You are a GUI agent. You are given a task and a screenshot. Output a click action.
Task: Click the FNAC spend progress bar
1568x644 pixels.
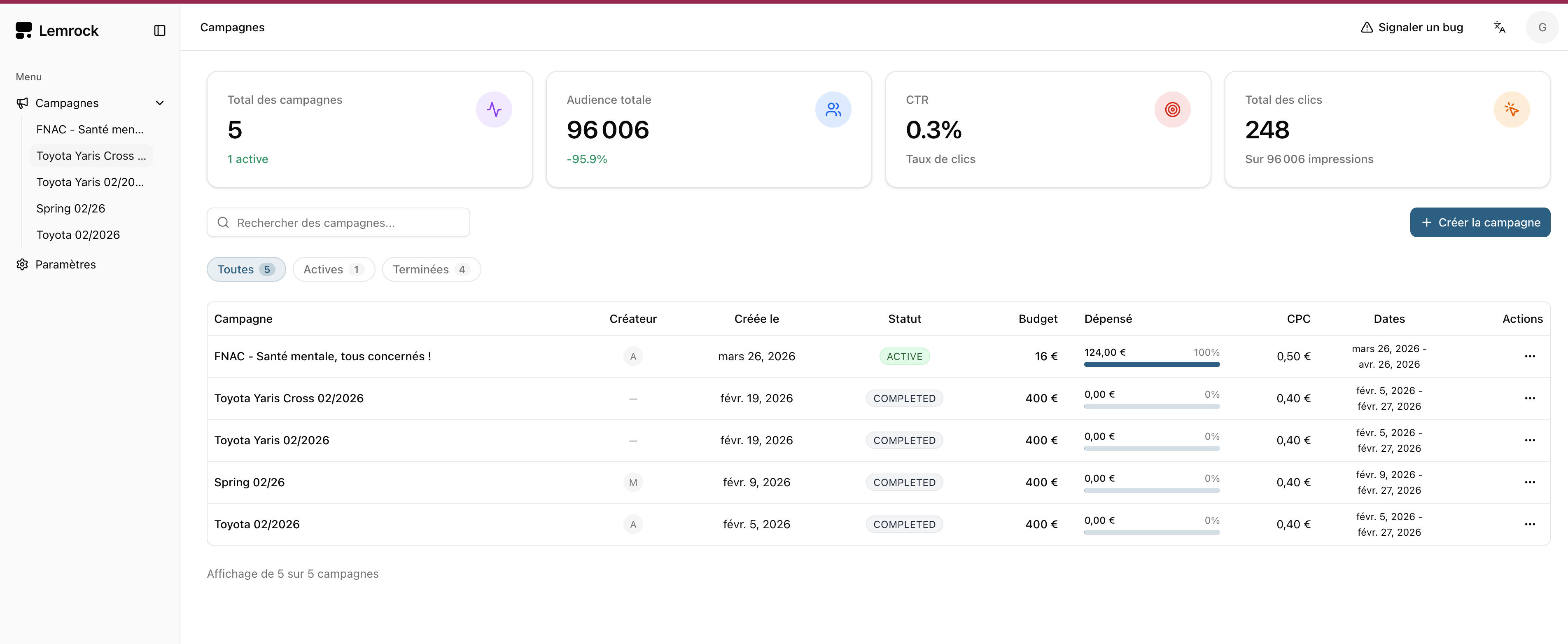1152,364
